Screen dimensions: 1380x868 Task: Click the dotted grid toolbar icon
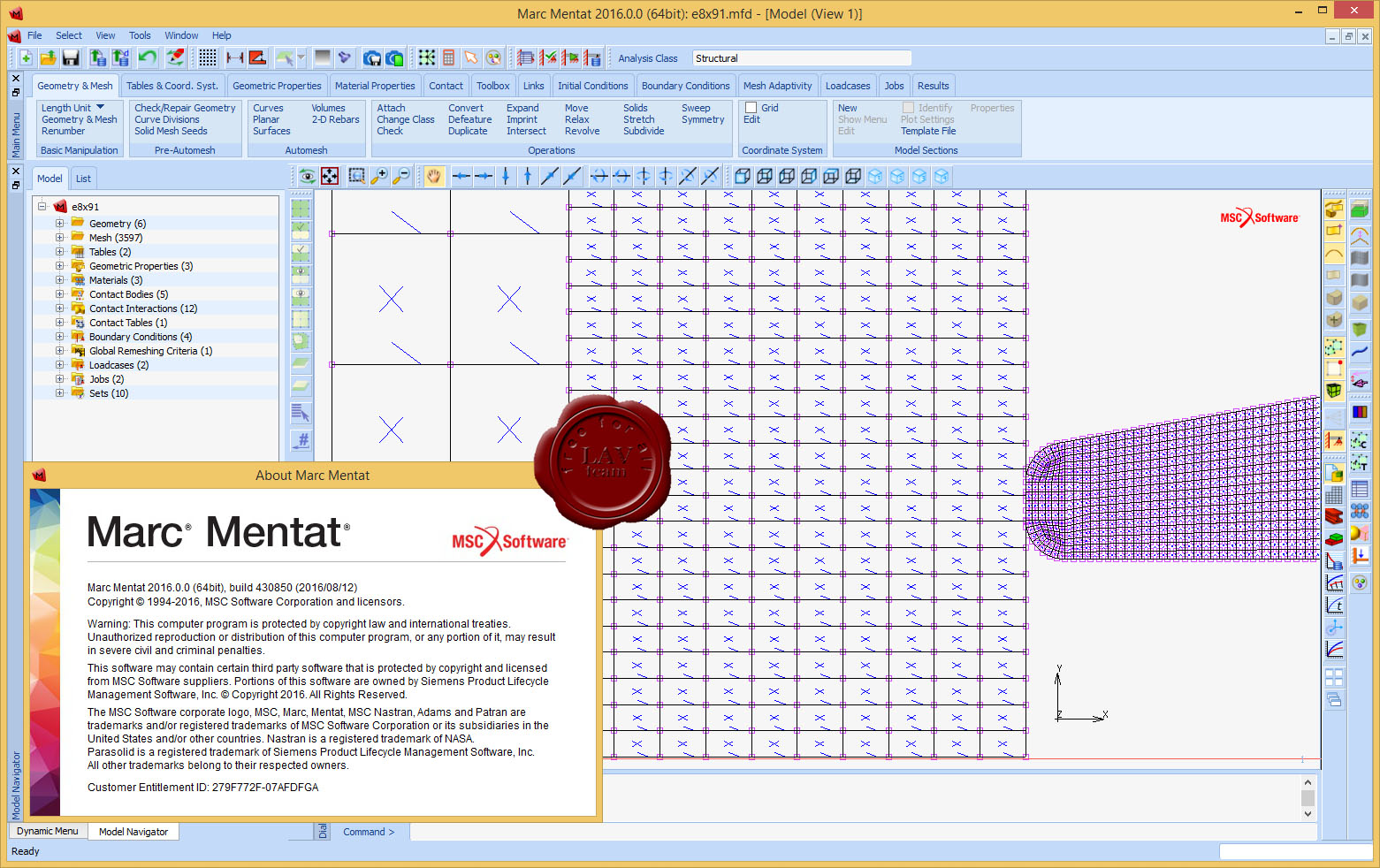click(208, 58)
